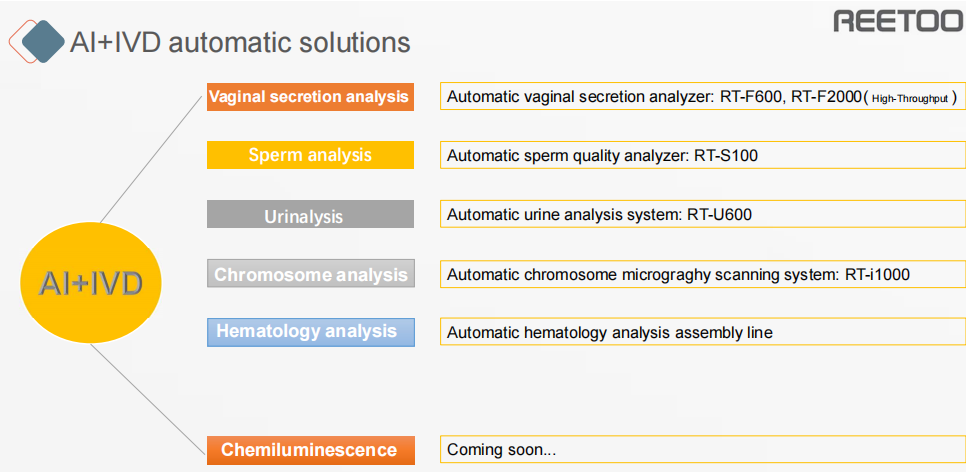966x472 pixels.
Task: Select the Automatic urine analysis system box
Action: coord(703,214)
